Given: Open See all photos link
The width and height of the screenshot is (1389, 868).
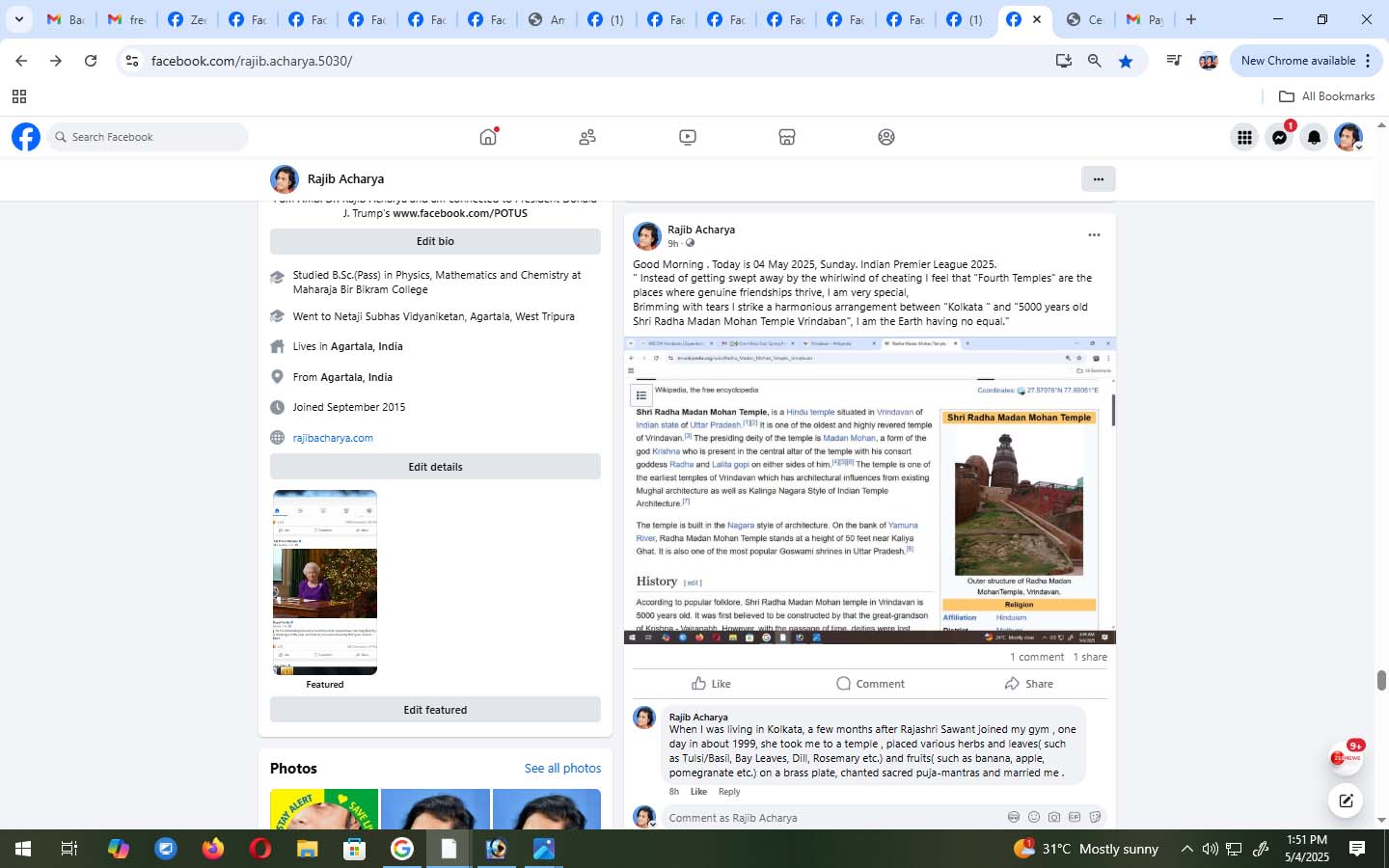Looking at the screenshot, I should [x=562, y=769].
